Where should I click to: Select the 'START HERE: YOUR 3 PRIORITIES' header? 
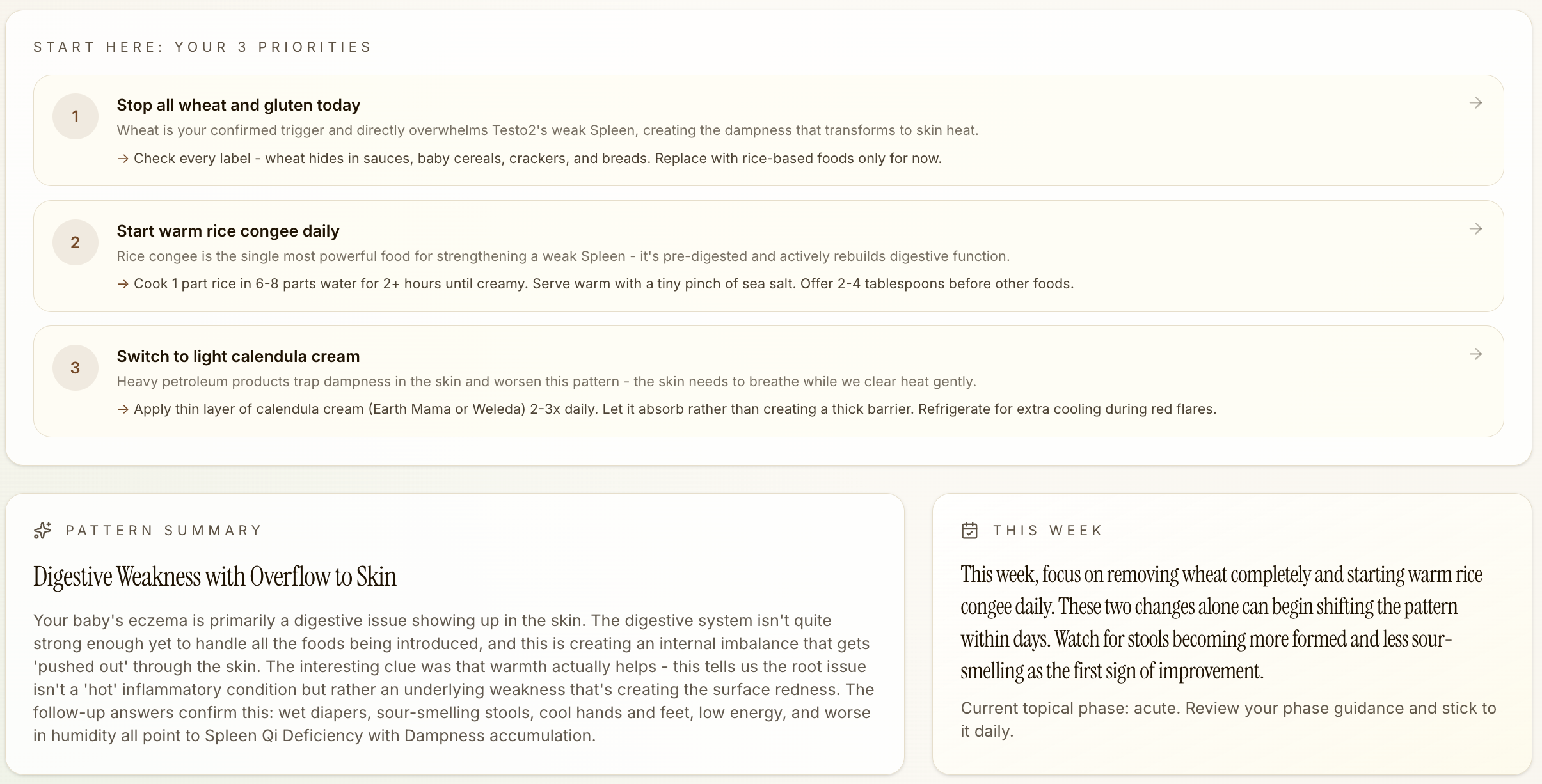point(203,46)
